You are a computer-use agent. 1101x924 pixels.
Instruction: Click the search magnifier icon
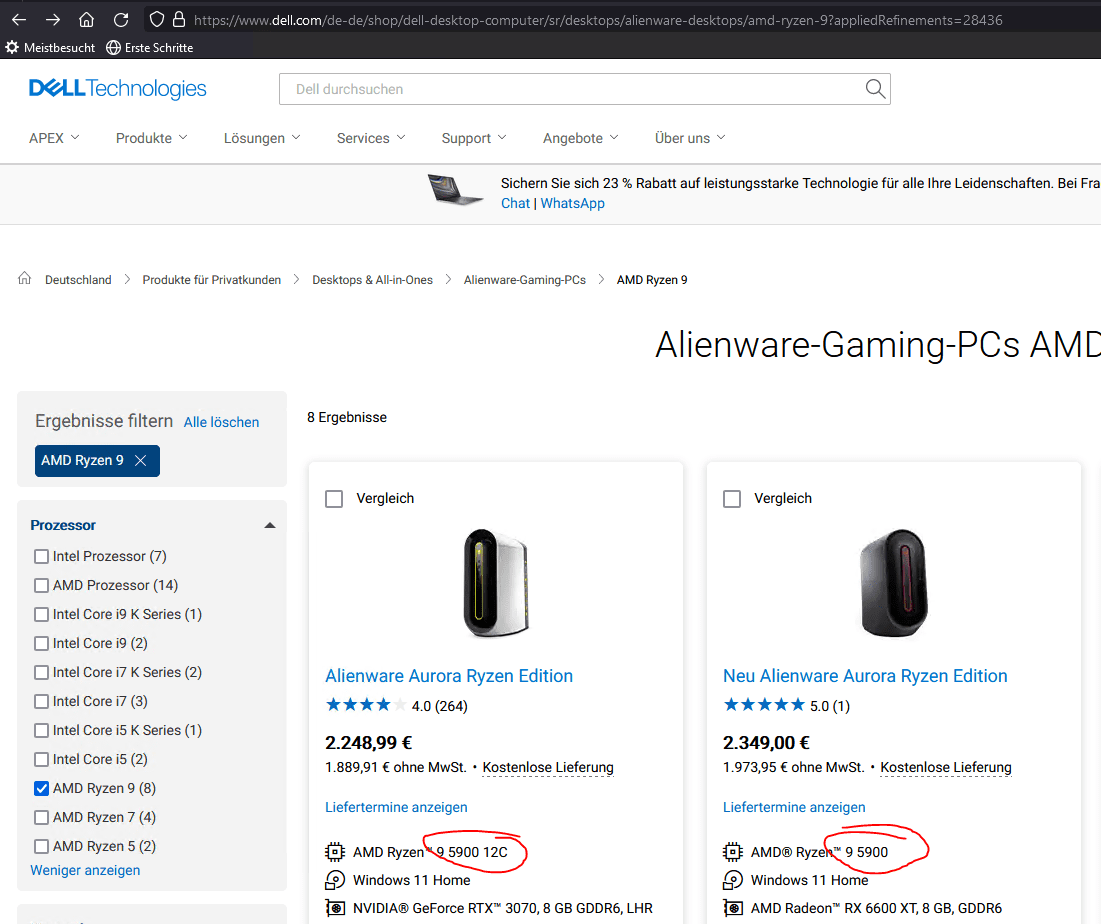pos(875,89)
